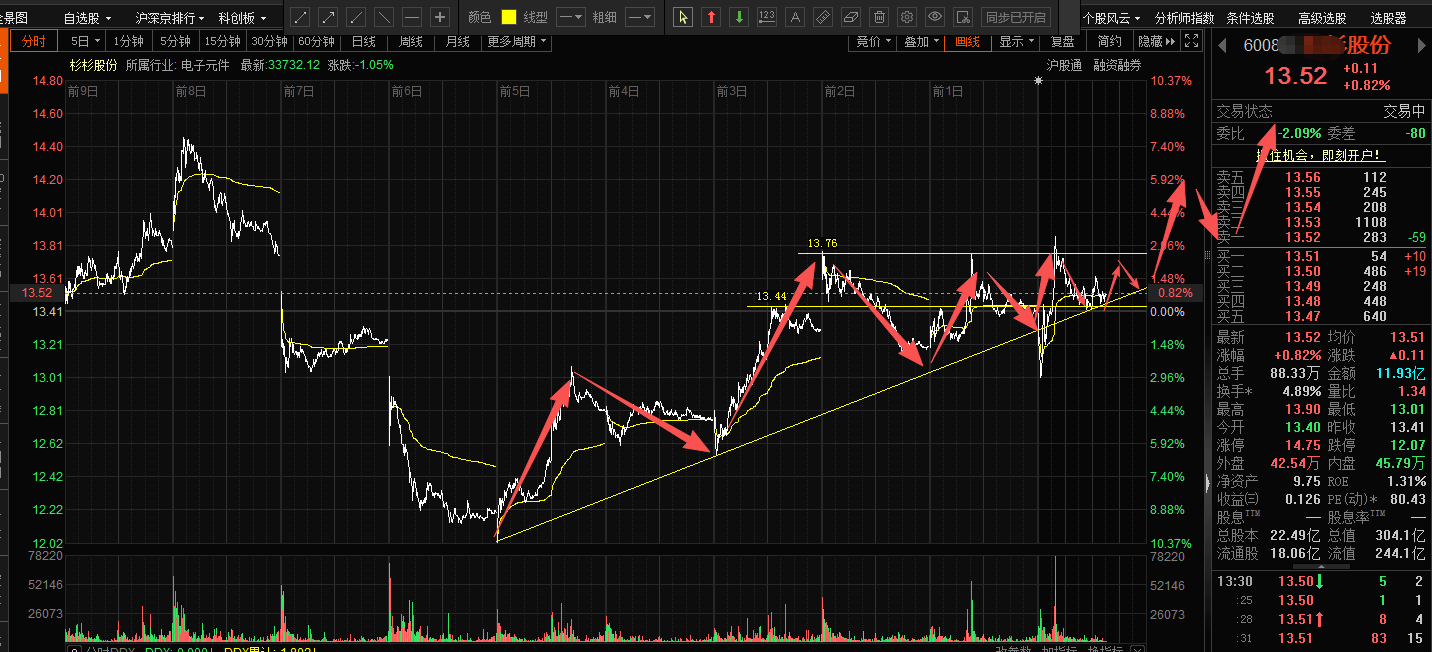Expand the 隐藏 hide panel button
Image resolution: width=1432 pixels, height=652 pixels.
click(x=1155, y=41)
